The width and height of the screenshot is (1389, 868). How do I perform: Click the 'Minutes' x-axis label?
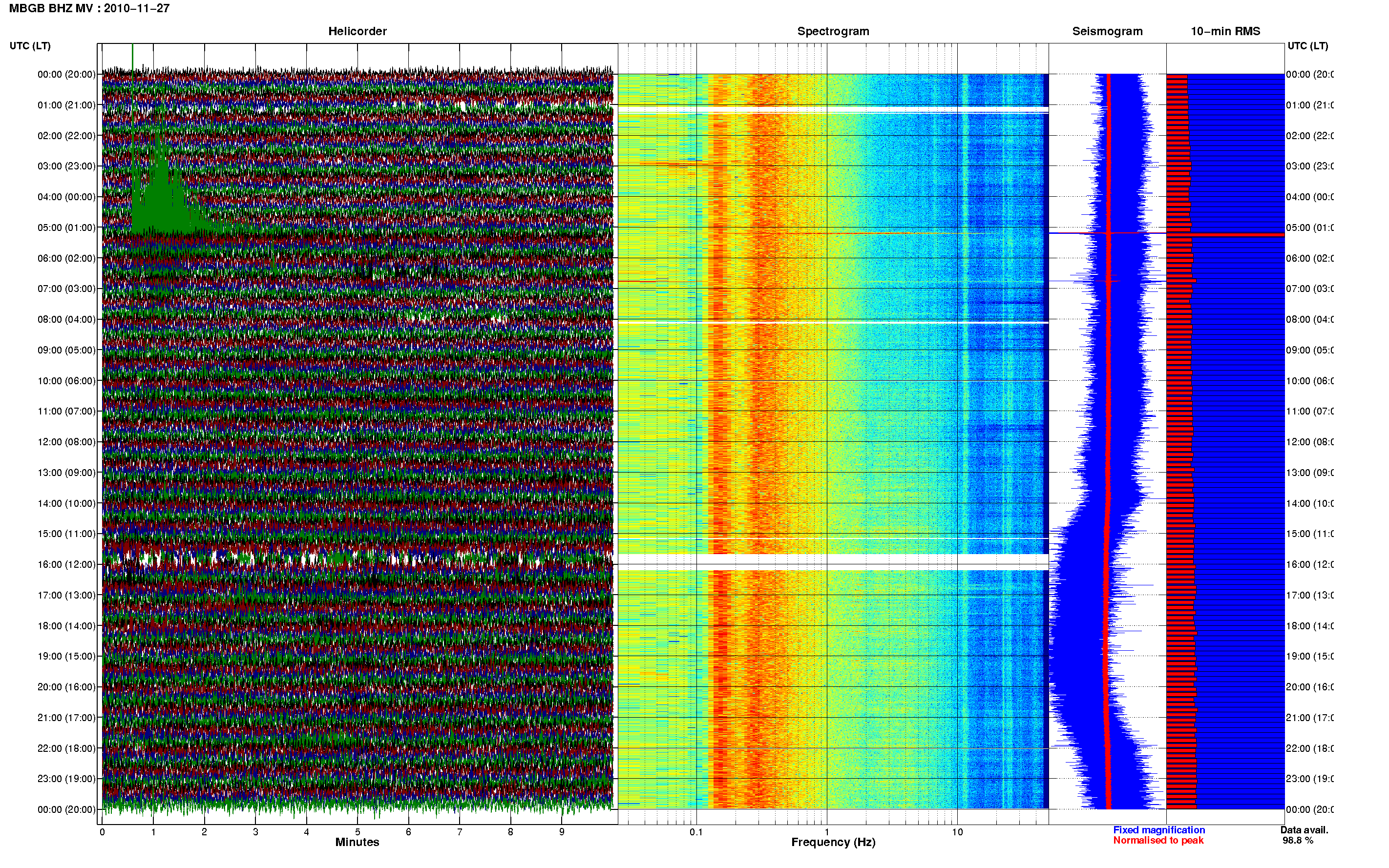(x=357, y=842)
